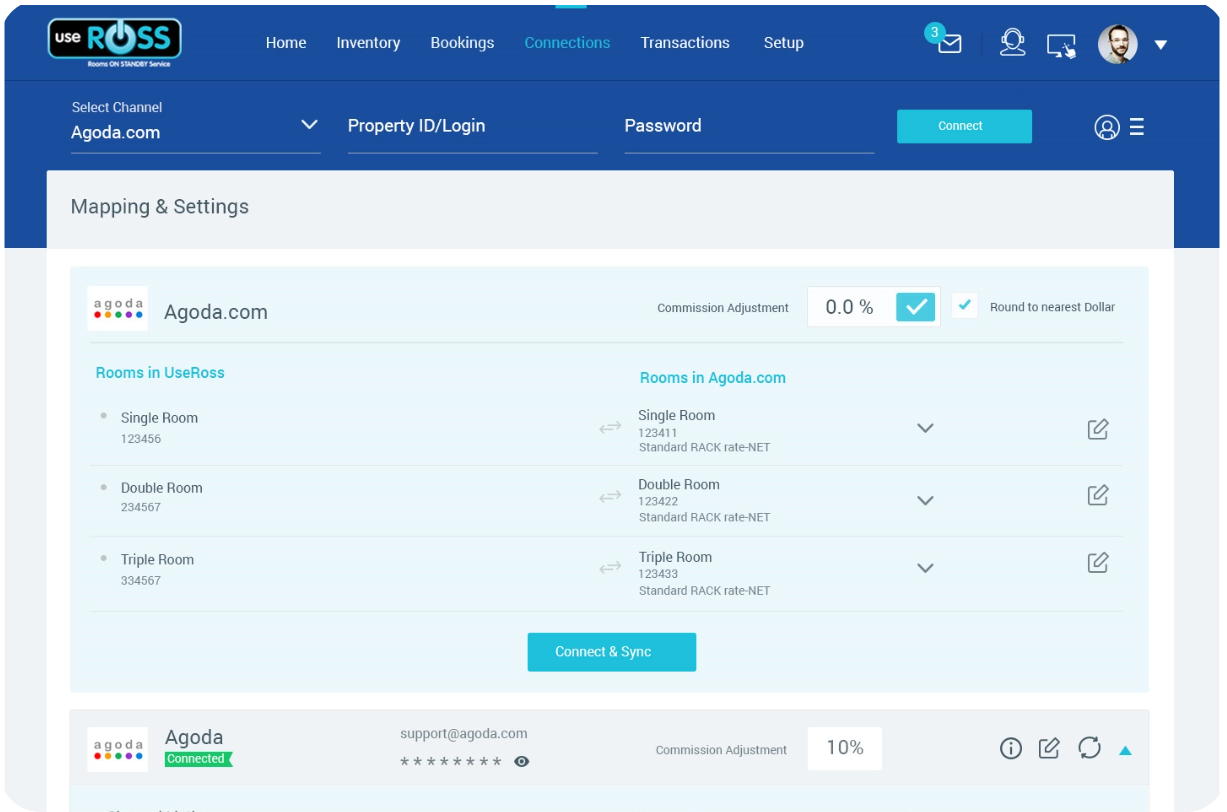Click the 10% commission adjustment value
Screen dimensions: 1227x812
845,748
